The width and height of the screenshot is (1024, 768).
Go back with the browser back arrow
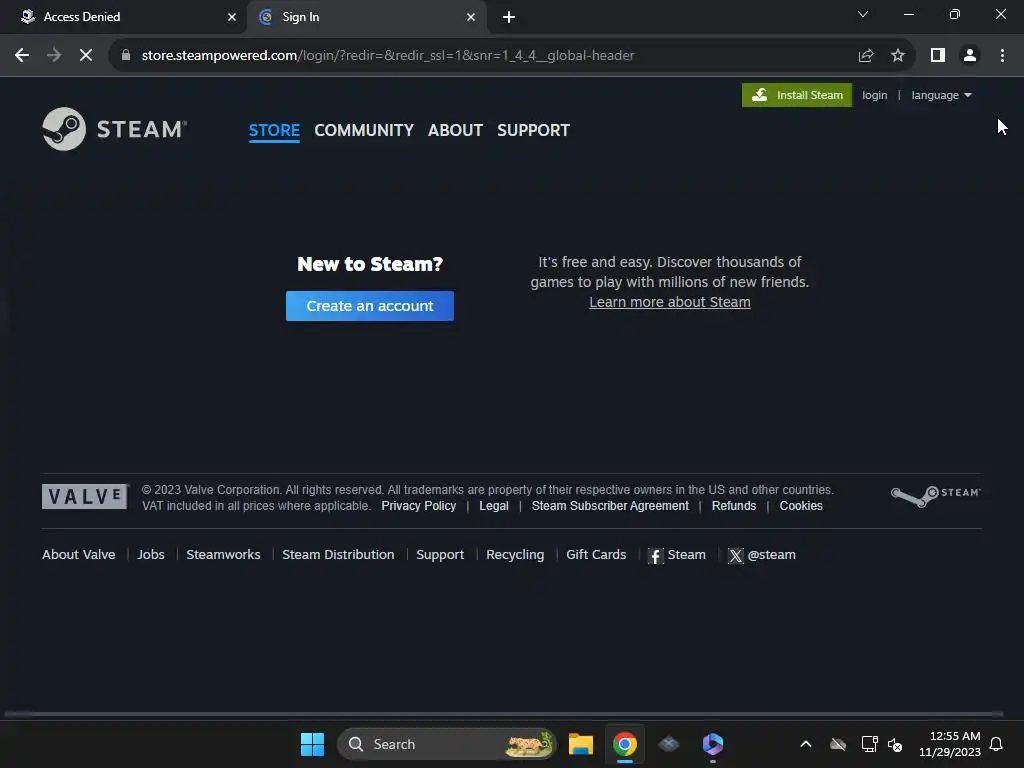(x=22, y=56)
